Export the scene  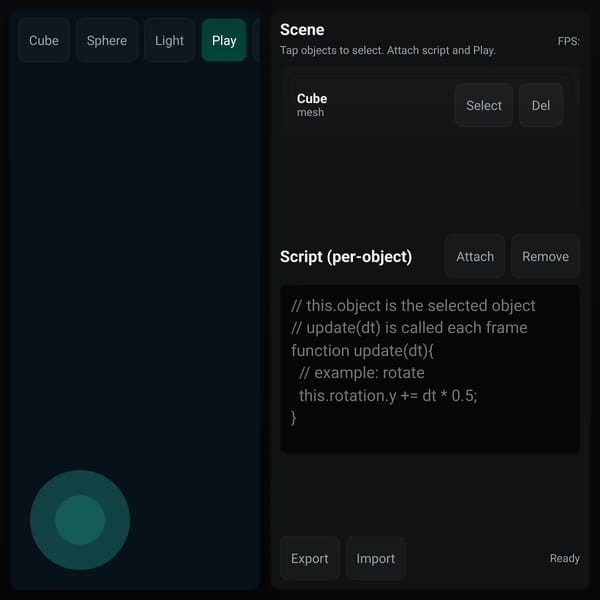pos(310,558)
